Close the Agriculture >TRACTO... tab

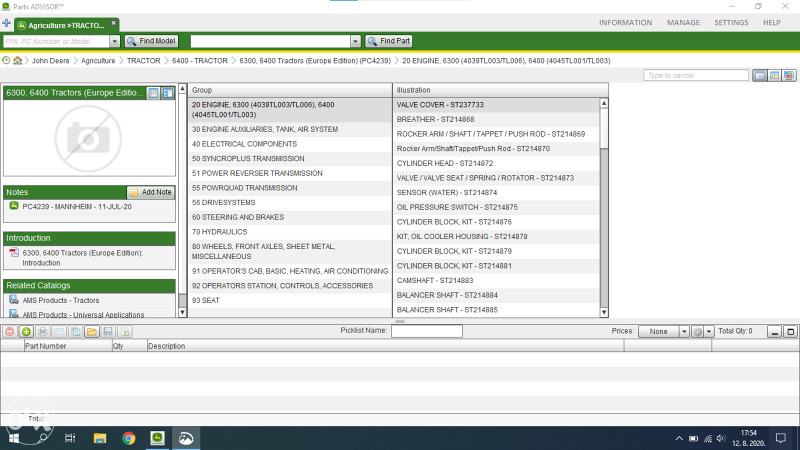pos(114,23)
